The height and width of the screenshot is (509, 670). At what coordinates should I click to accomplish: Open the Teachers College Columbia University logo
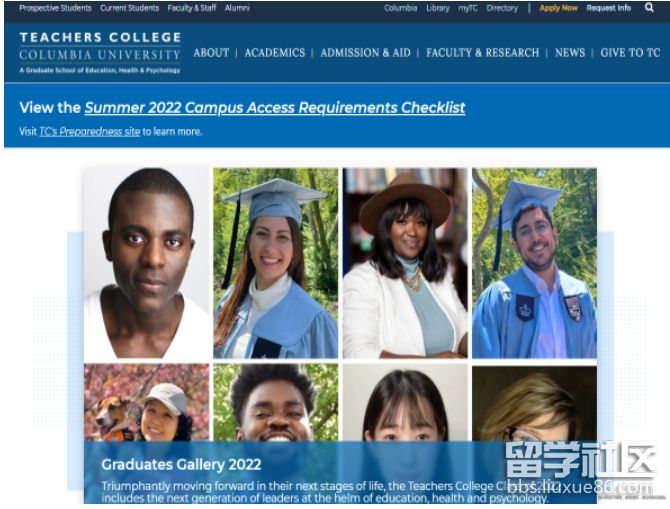(x=100, y=53)
